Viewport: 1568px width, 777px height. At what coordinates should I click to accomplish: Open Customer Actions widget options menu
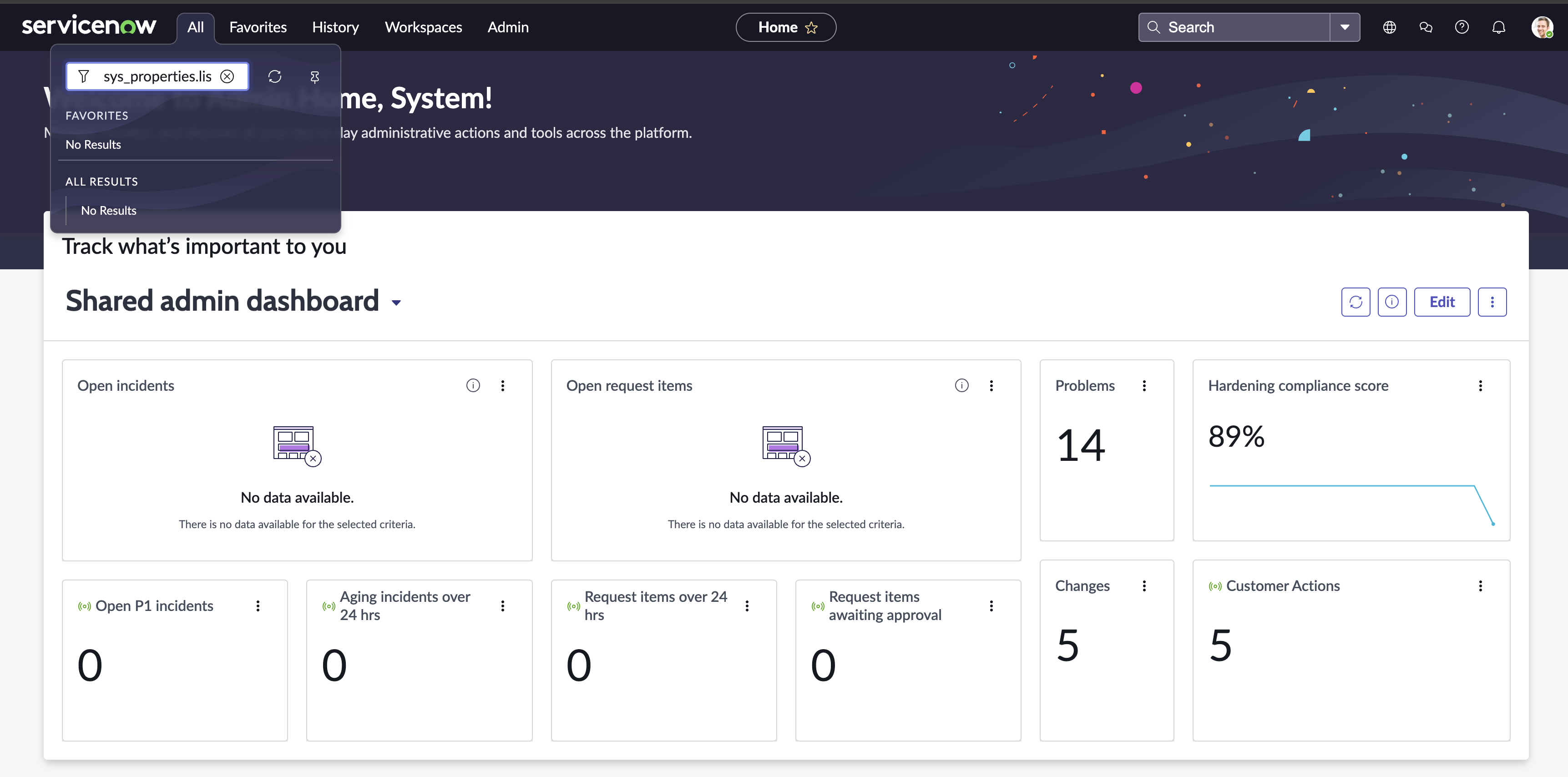pos(1480,585)
